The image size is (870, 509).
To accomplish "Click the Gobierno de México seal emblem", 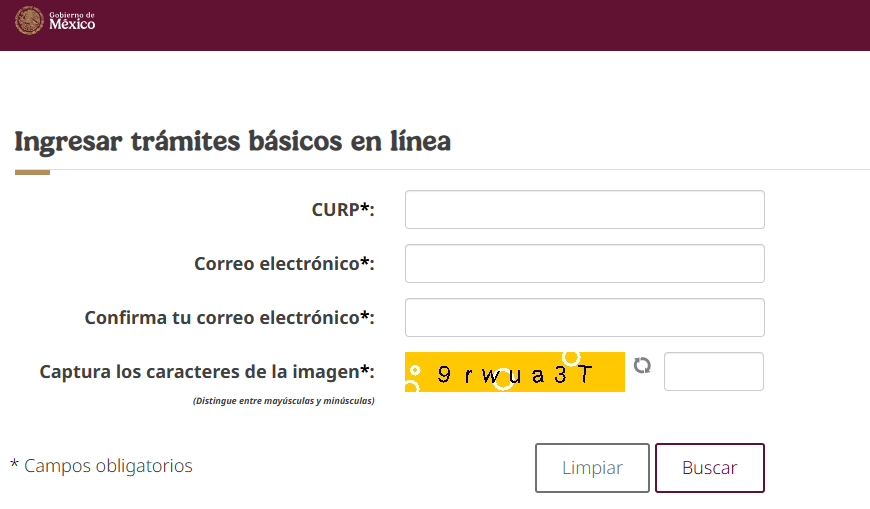I will pyautogui.click(x=30, y=20).
